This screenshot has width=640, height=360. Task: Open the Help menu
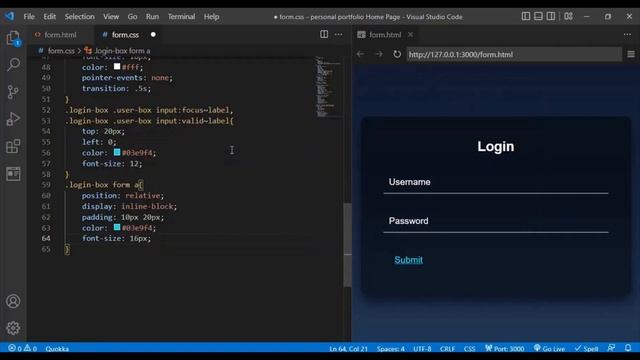click(211, 17)
